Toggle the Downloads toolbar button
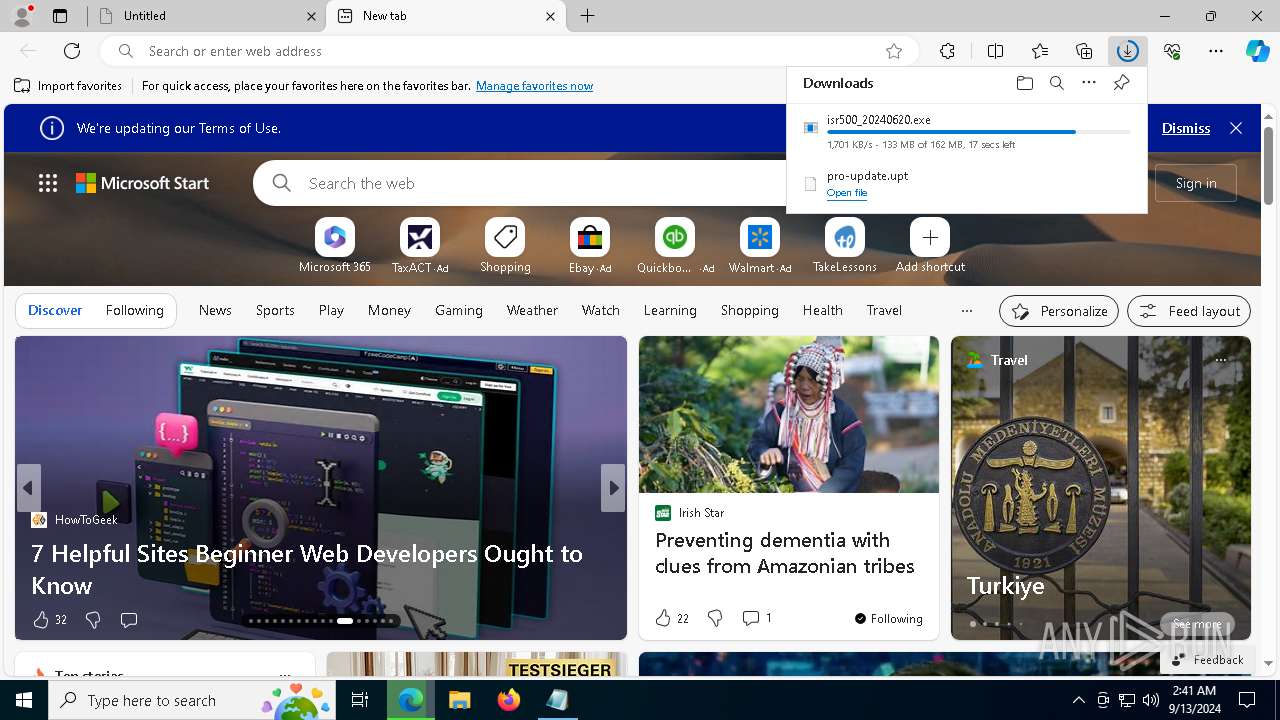The width and height of the screenshot is (1280, 720). (x=1128, y=51)
